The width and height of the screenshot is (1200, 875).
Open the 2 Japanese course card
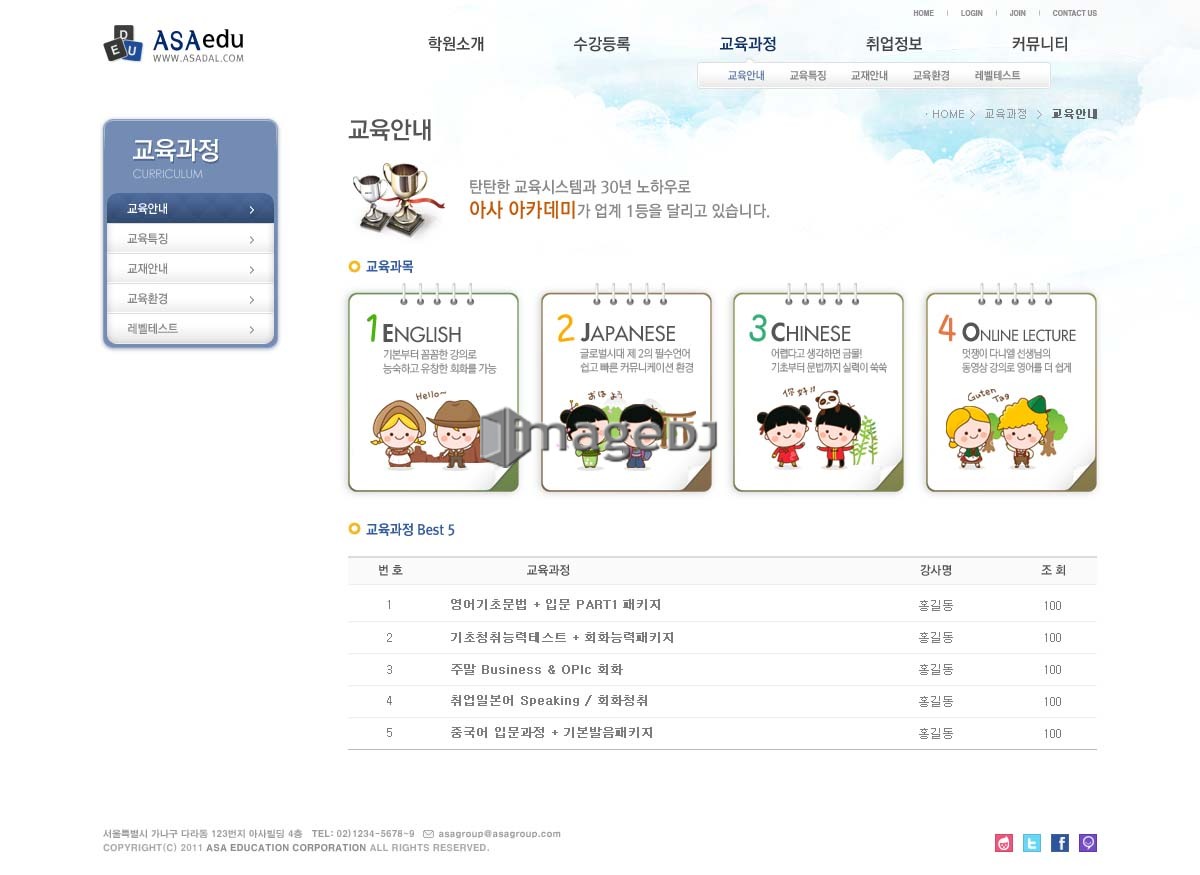point(626,391)
